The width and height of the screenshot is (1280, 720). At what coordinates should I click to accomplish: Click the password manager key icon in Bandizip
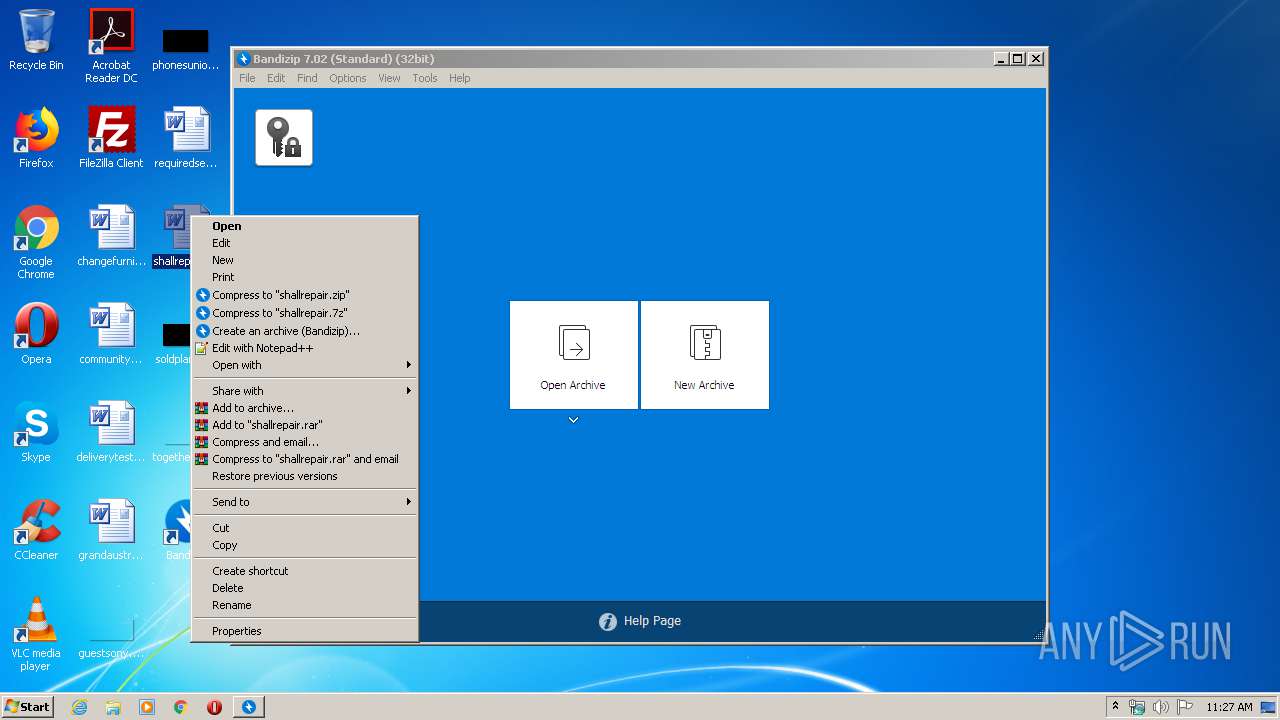[284, 137]
